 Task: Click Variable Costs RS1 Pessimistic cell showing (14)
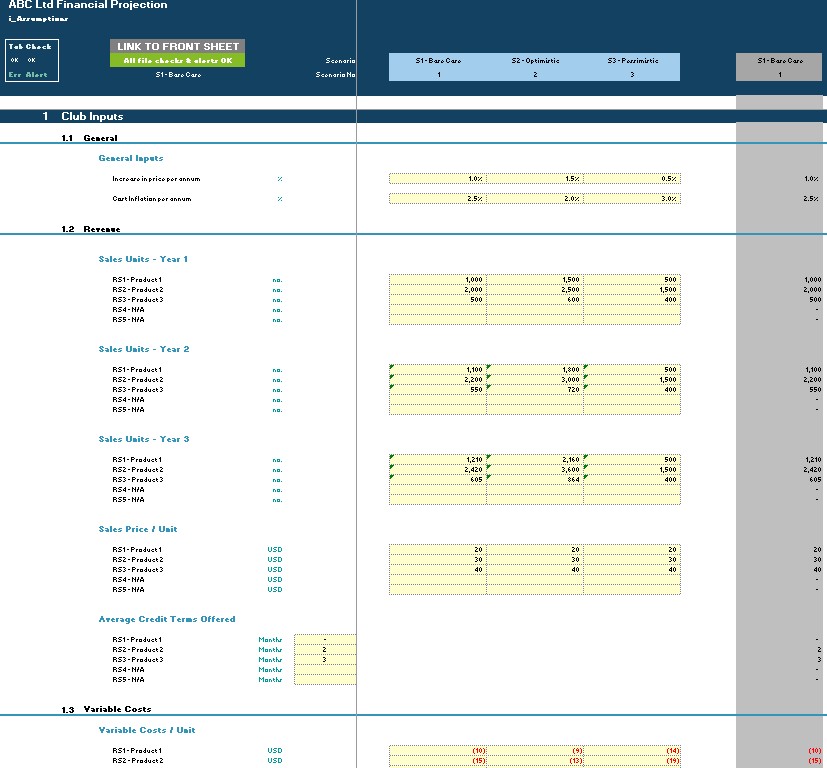(632, 751)
